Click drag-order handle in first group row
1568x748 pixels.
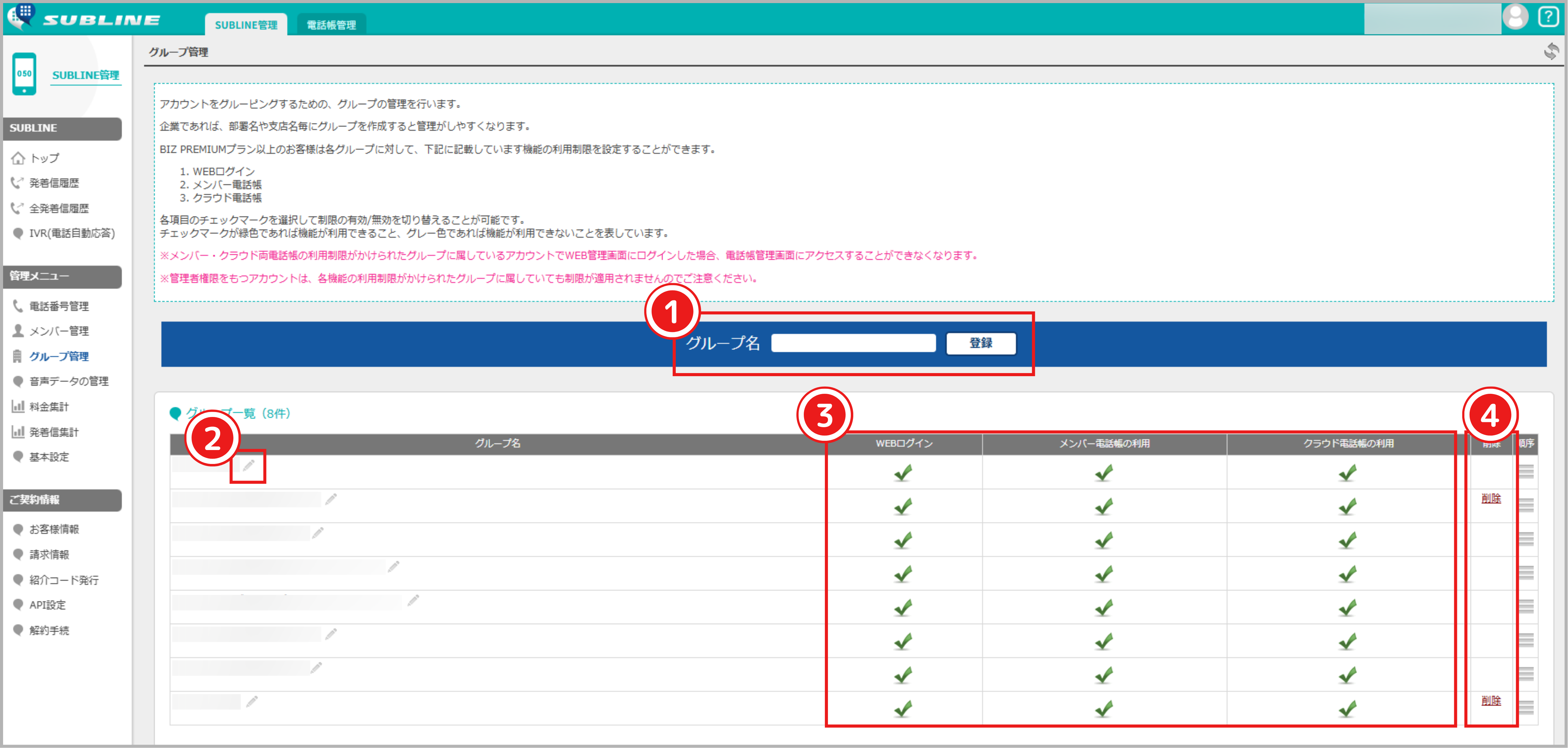(1526, 471)
